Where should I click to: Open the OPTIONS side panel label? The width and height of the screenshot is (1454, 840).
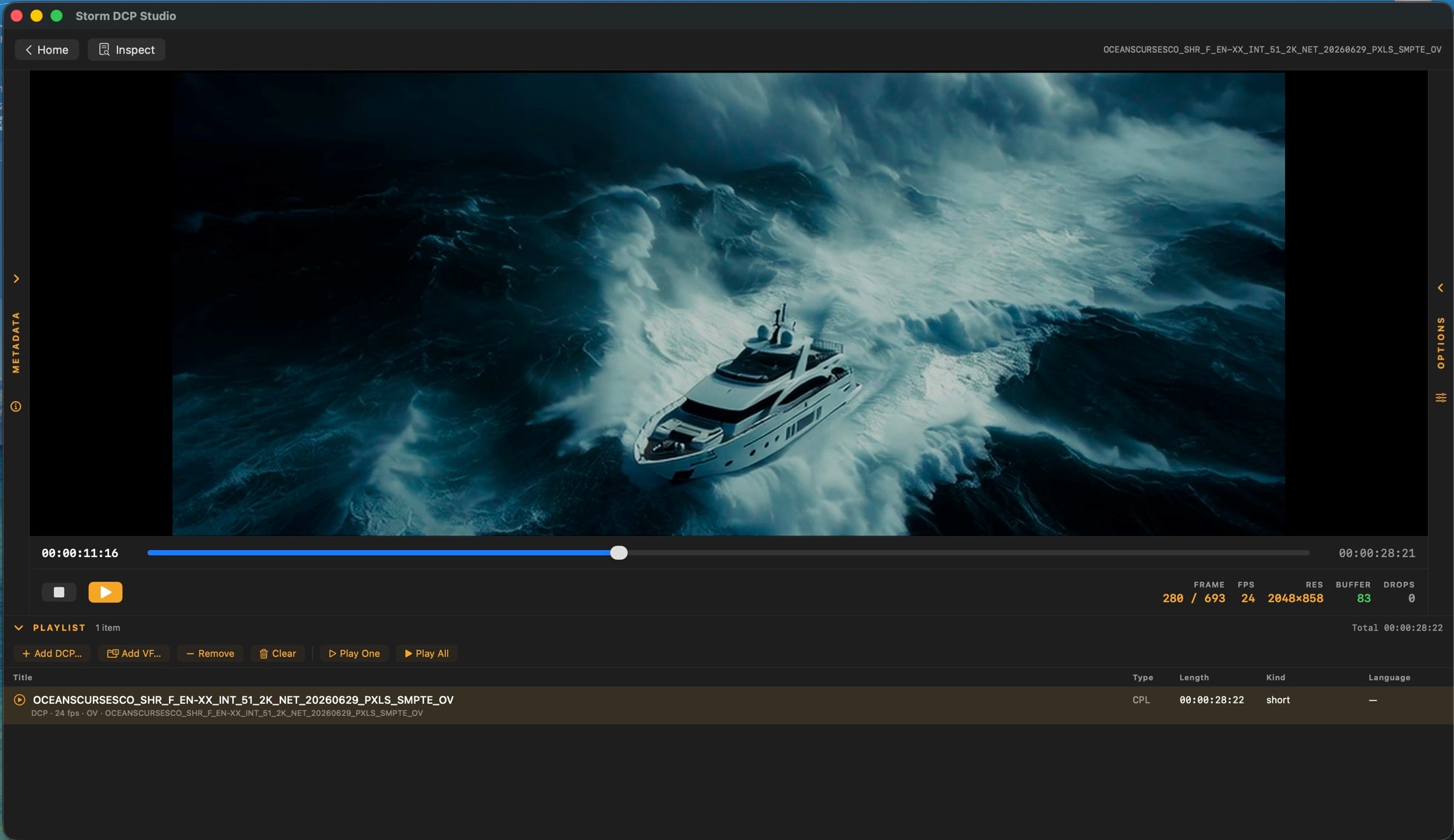[x=1441, y=343]
